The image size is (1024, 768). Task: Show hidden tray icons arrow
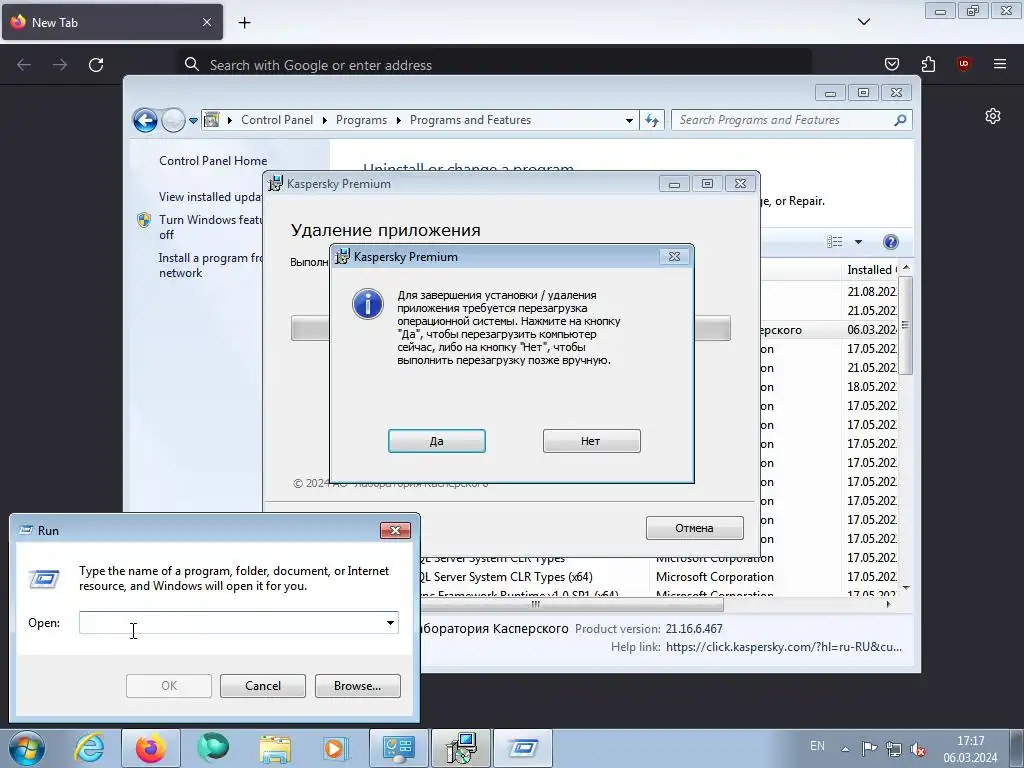(x=845, y=749)
